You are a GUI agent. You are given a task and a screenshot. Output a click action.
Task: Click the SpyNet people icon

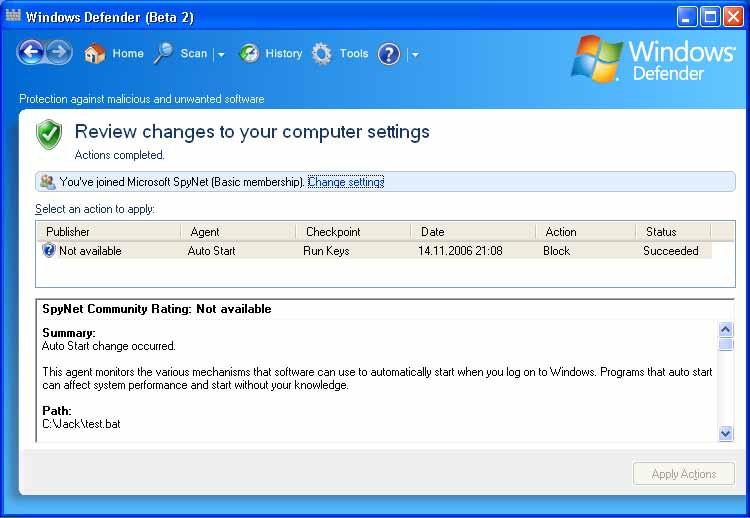pyautogui.click(x=48, y=182)
